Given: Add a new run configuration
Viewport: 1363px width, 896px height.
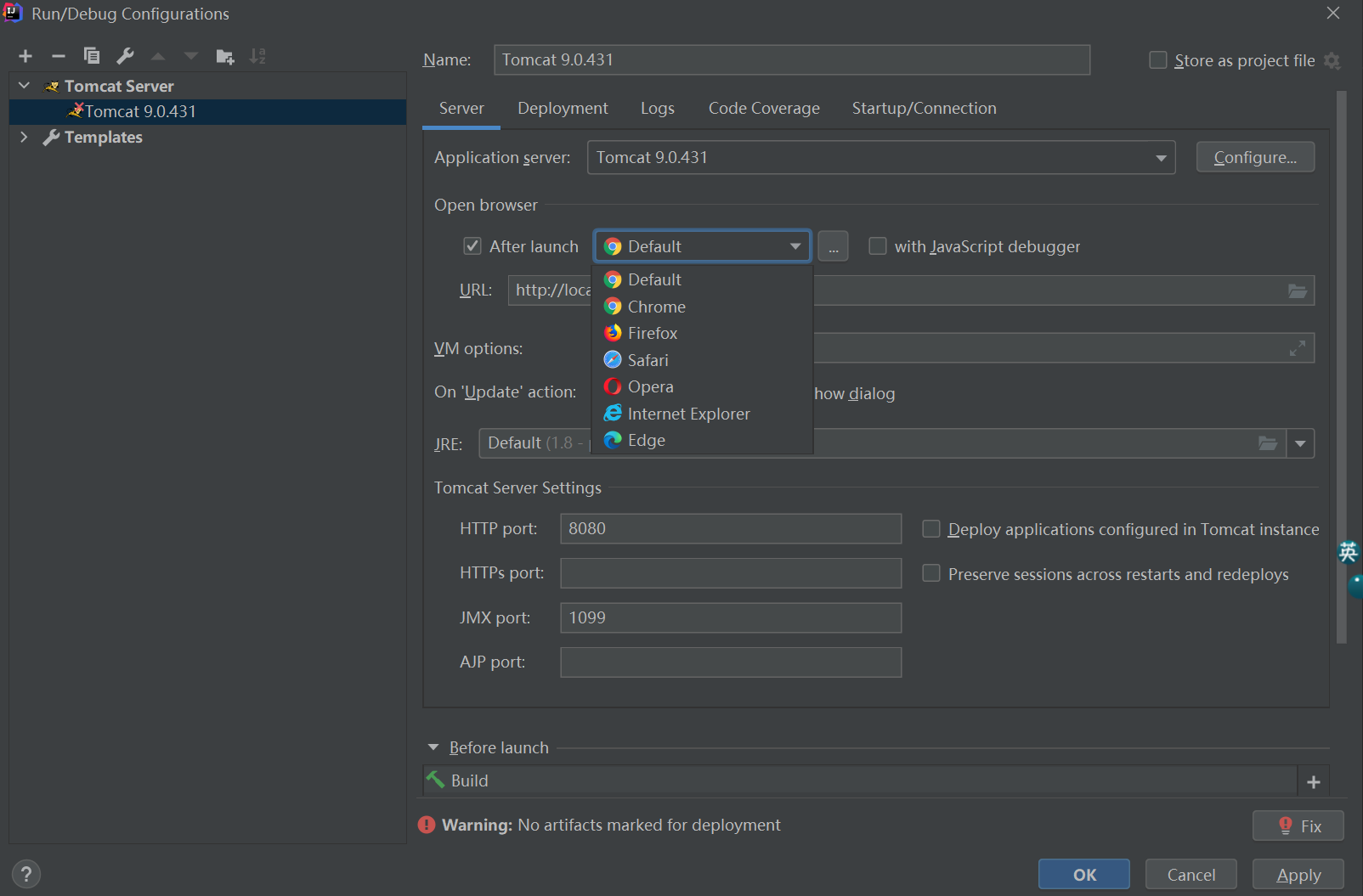Looking at the screenshot, I should click(x=25, y=56).
